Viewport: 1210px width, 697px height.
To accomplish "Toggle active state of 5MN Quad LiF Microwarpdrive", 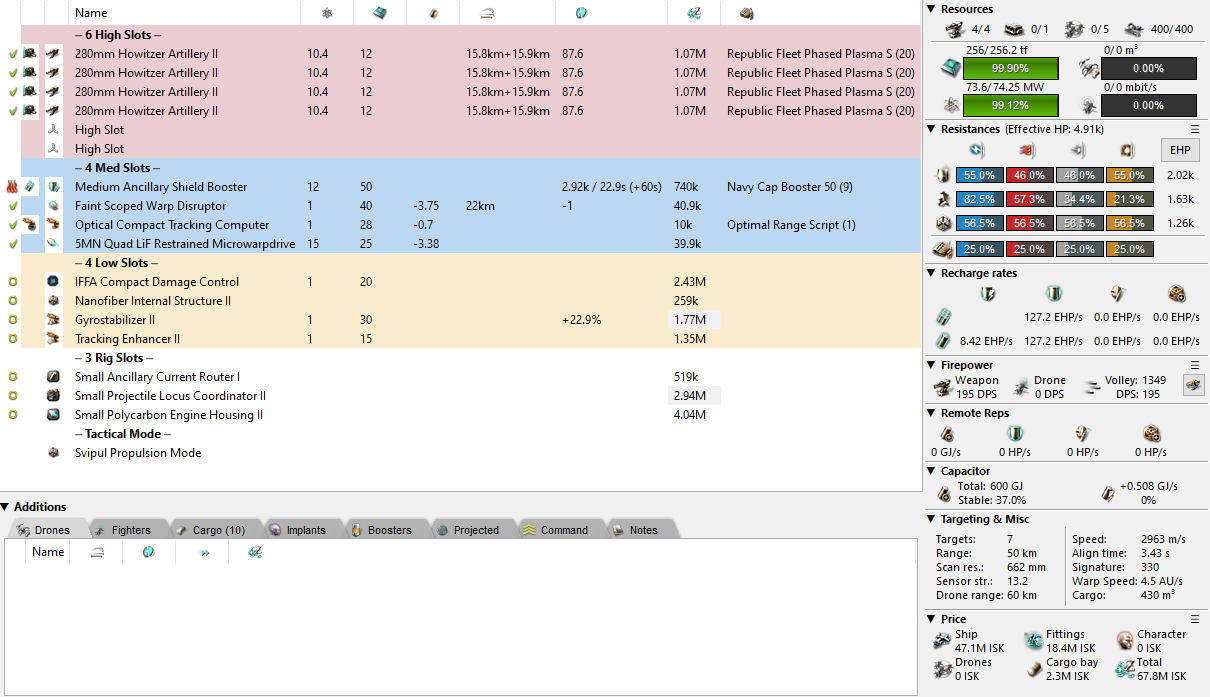I will coord(12,244).
